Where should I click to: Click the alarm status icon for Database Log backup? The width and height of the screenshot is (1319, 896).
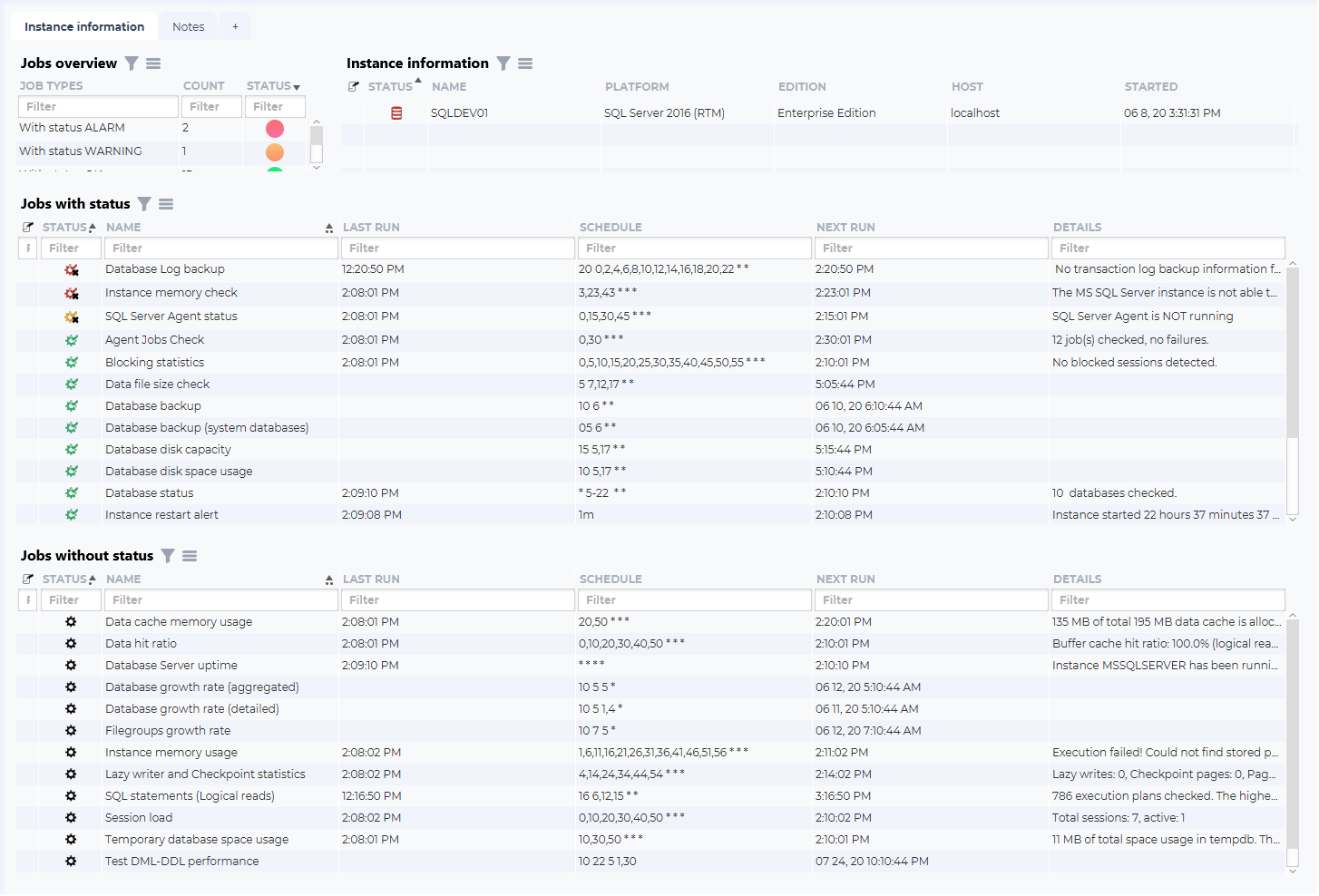click(x=72, y=270)
